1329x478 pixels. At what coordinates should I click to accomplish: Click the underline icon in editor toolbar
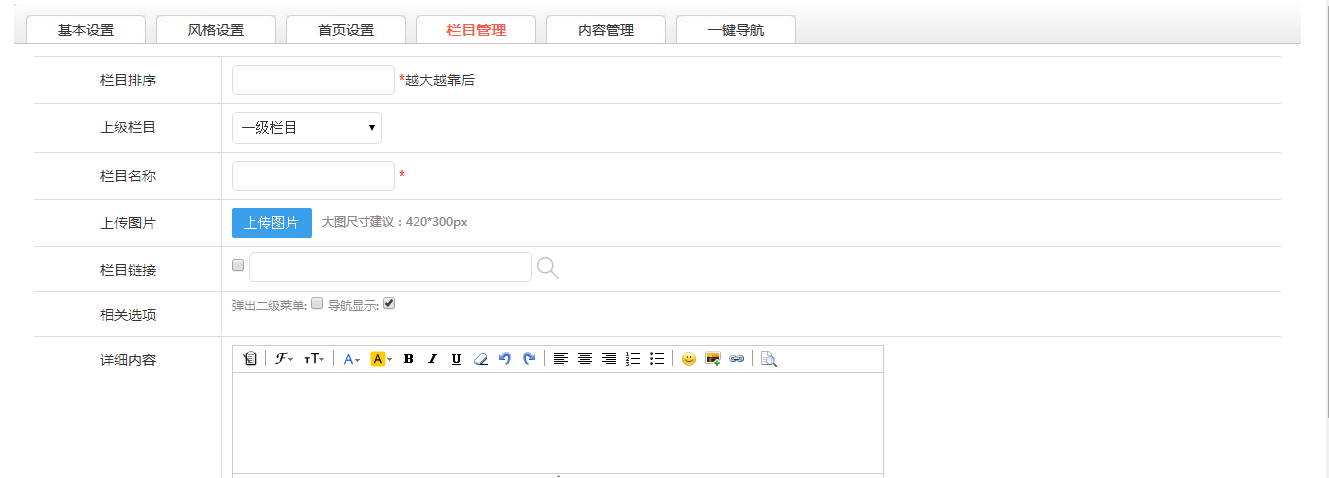(x=456, y=359)
